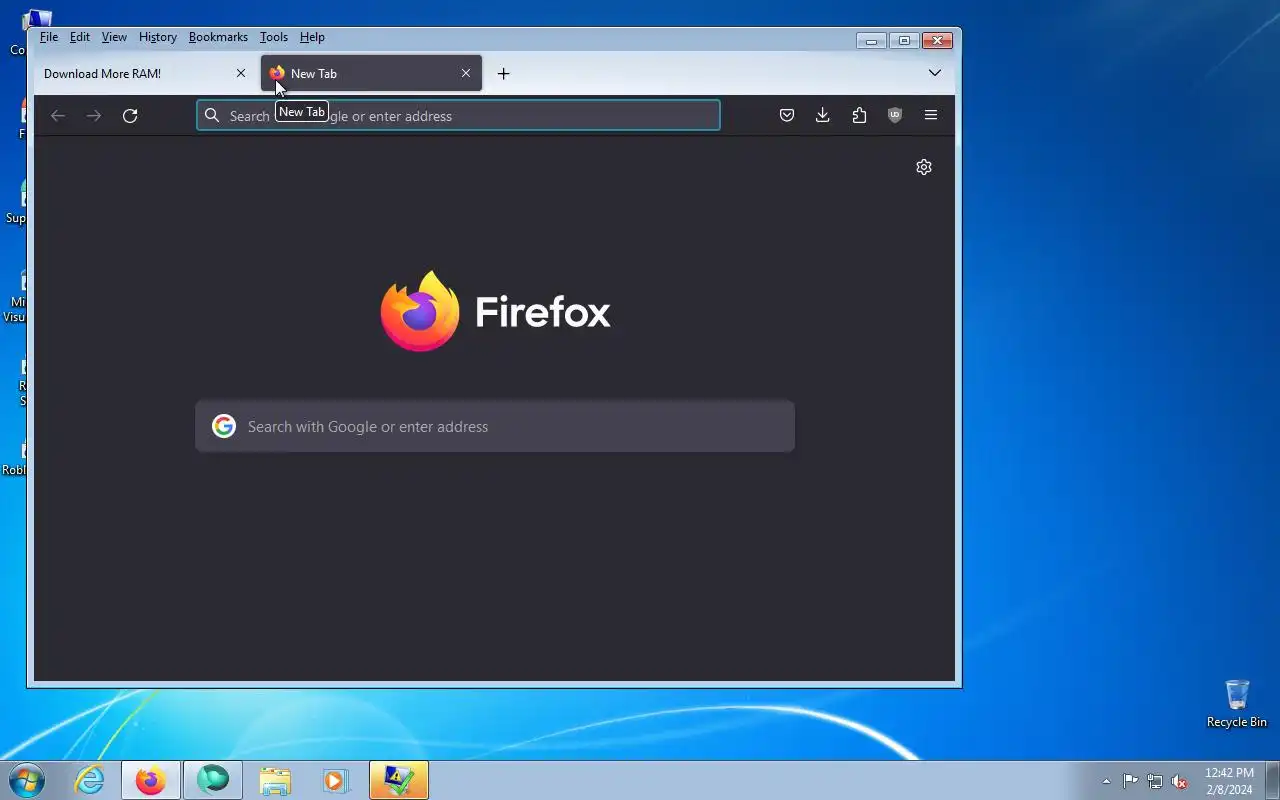Open the Help menu
This screenshot has height=800, width=1280.
[x=312, y=37]
